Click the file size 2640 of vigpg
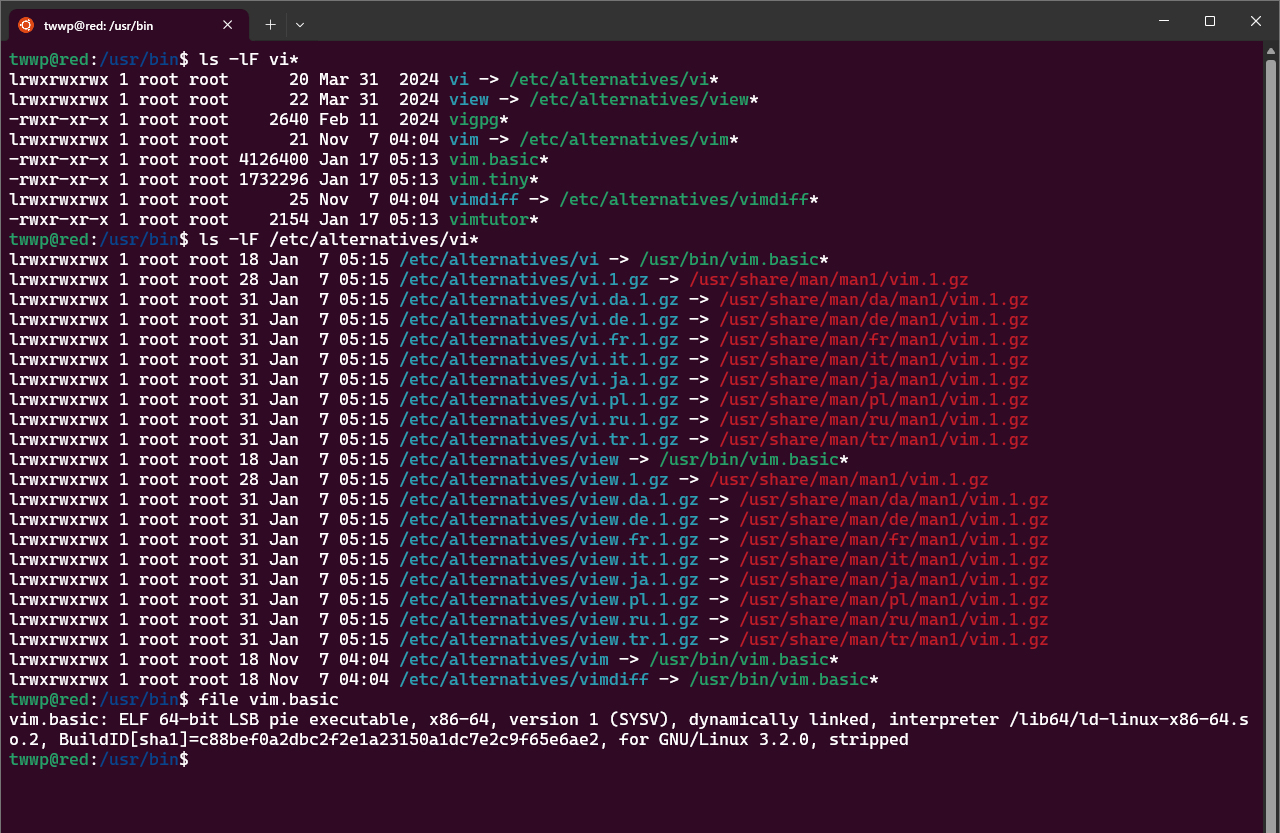This screenshot has height=833, width=1280. (x=289, y=120)
